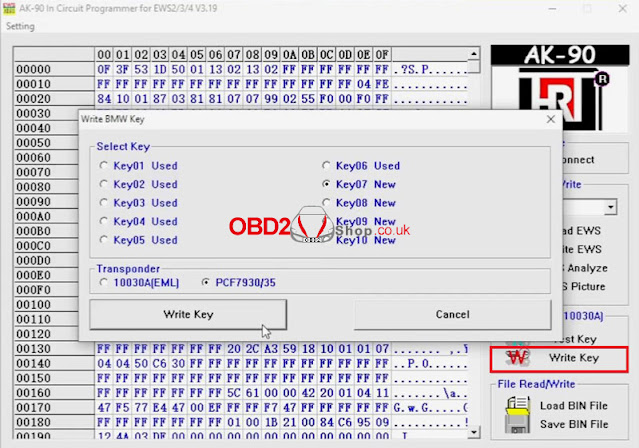This screenshot has width=639, height=448.
Task: Click the hex table scroll down arrow
Action: pyautogui.click(x=474, y=432)
